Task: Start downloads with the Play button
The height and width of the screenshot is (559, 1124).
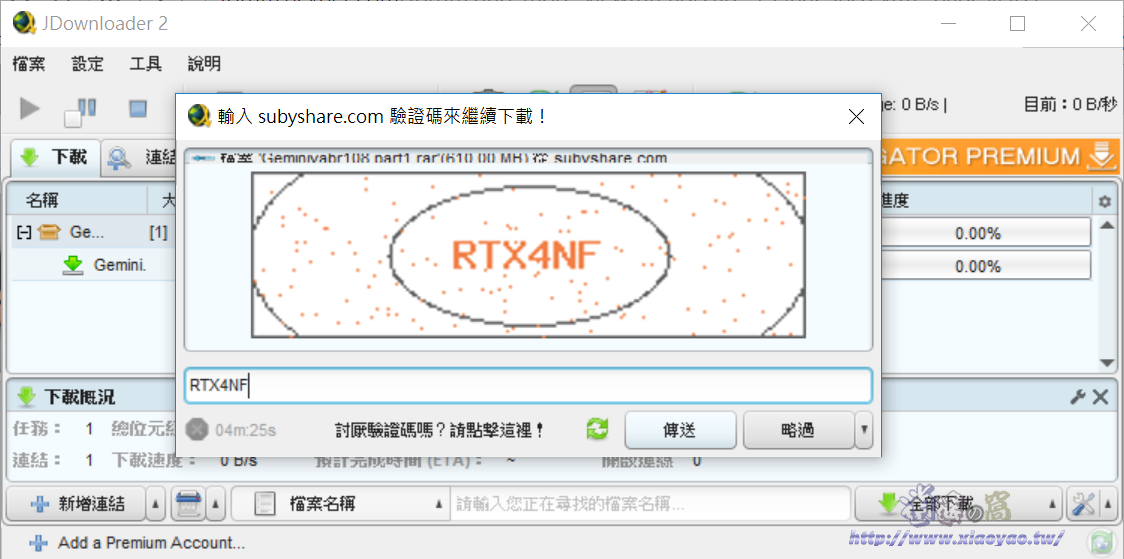Action: coord(29,109)
